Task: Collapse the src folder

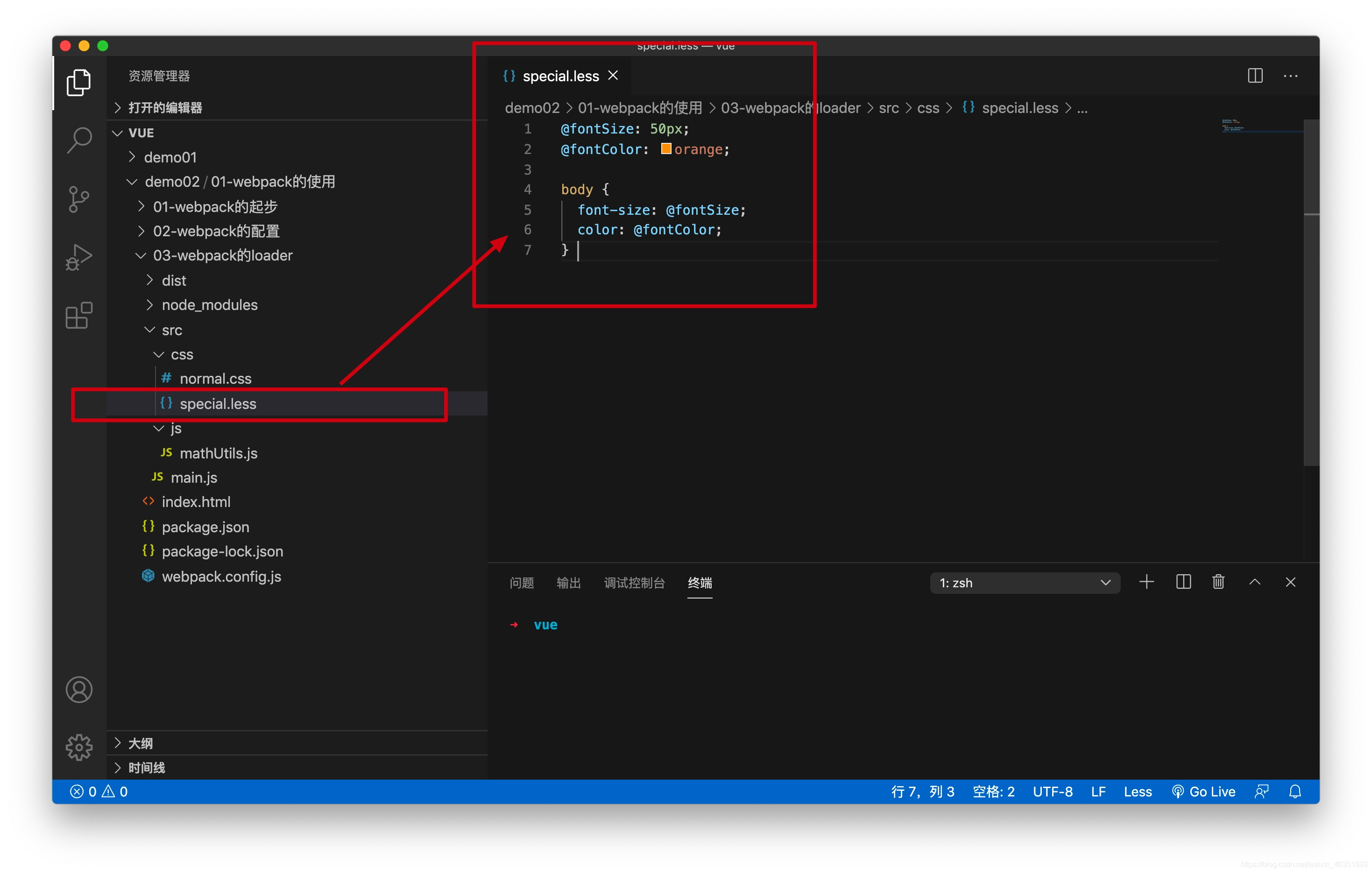Action: (296, 331)
